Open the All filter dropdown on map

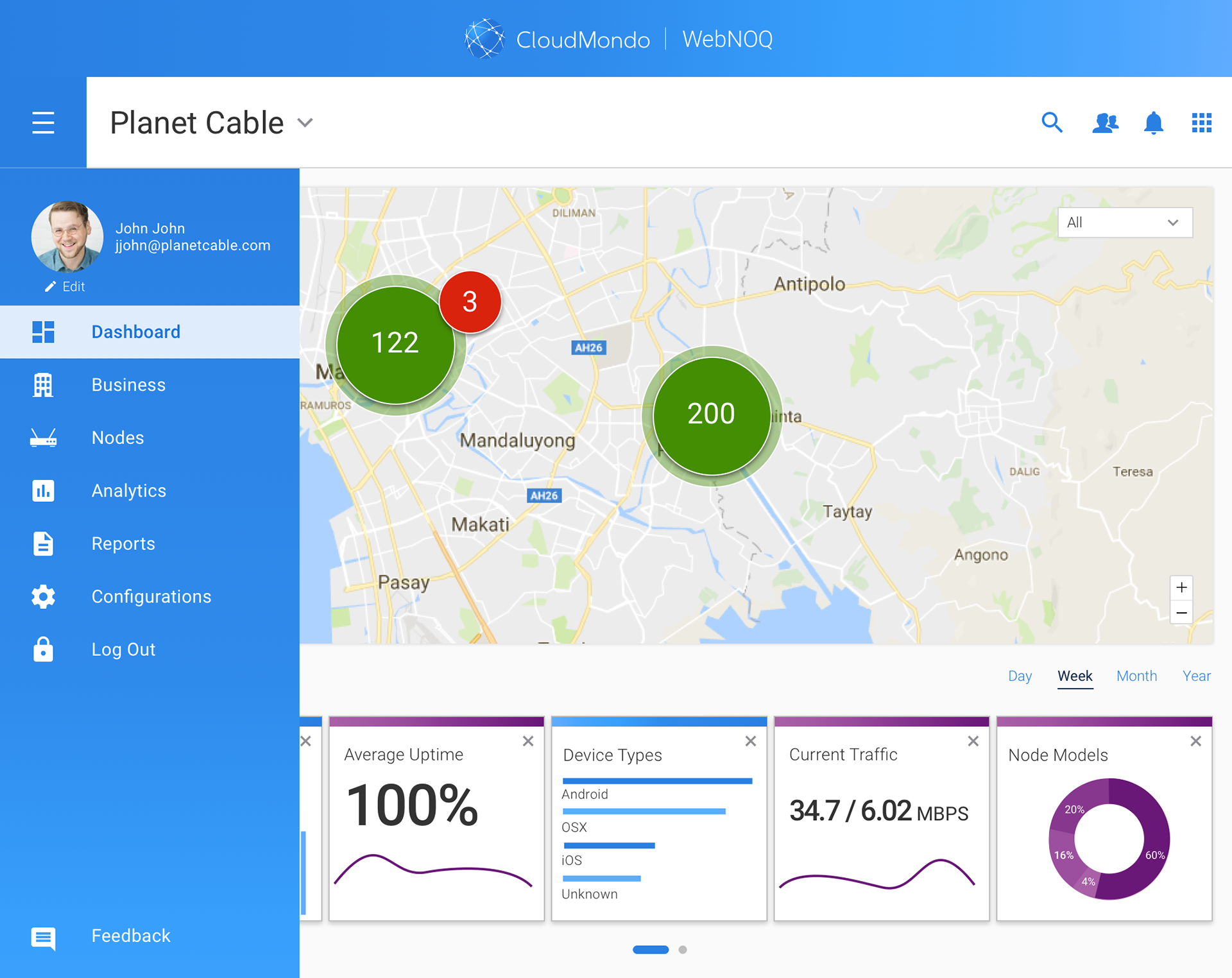[x=1125, y=223]
